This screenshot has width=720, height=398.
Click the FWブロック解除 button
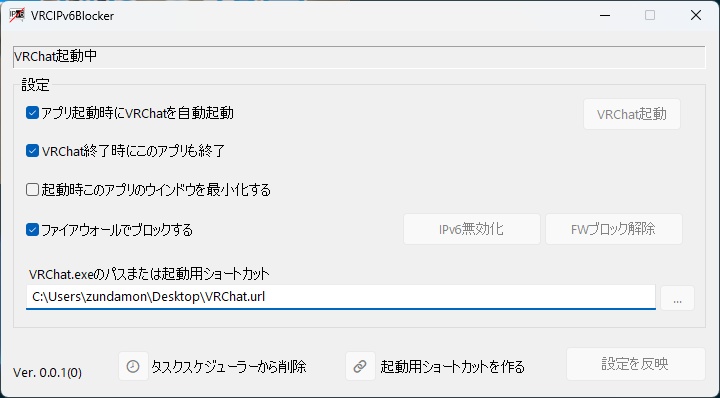click(x=613, y=229)
